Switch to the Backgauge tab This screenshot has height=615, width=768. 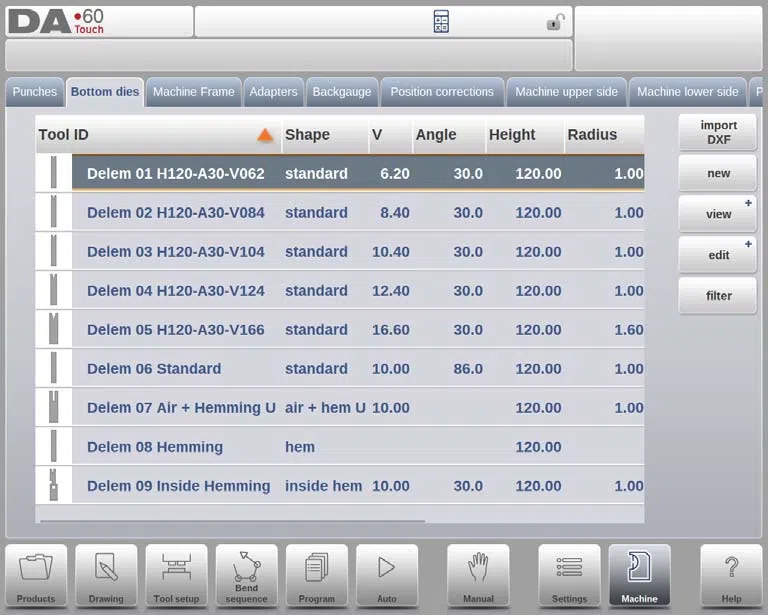(342, 92)
